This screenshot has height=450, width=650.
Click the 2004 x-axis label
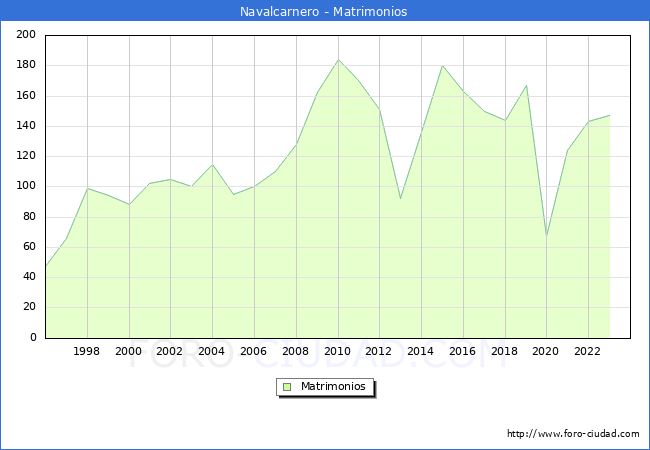pyautogui.click(x=211, y=351)
